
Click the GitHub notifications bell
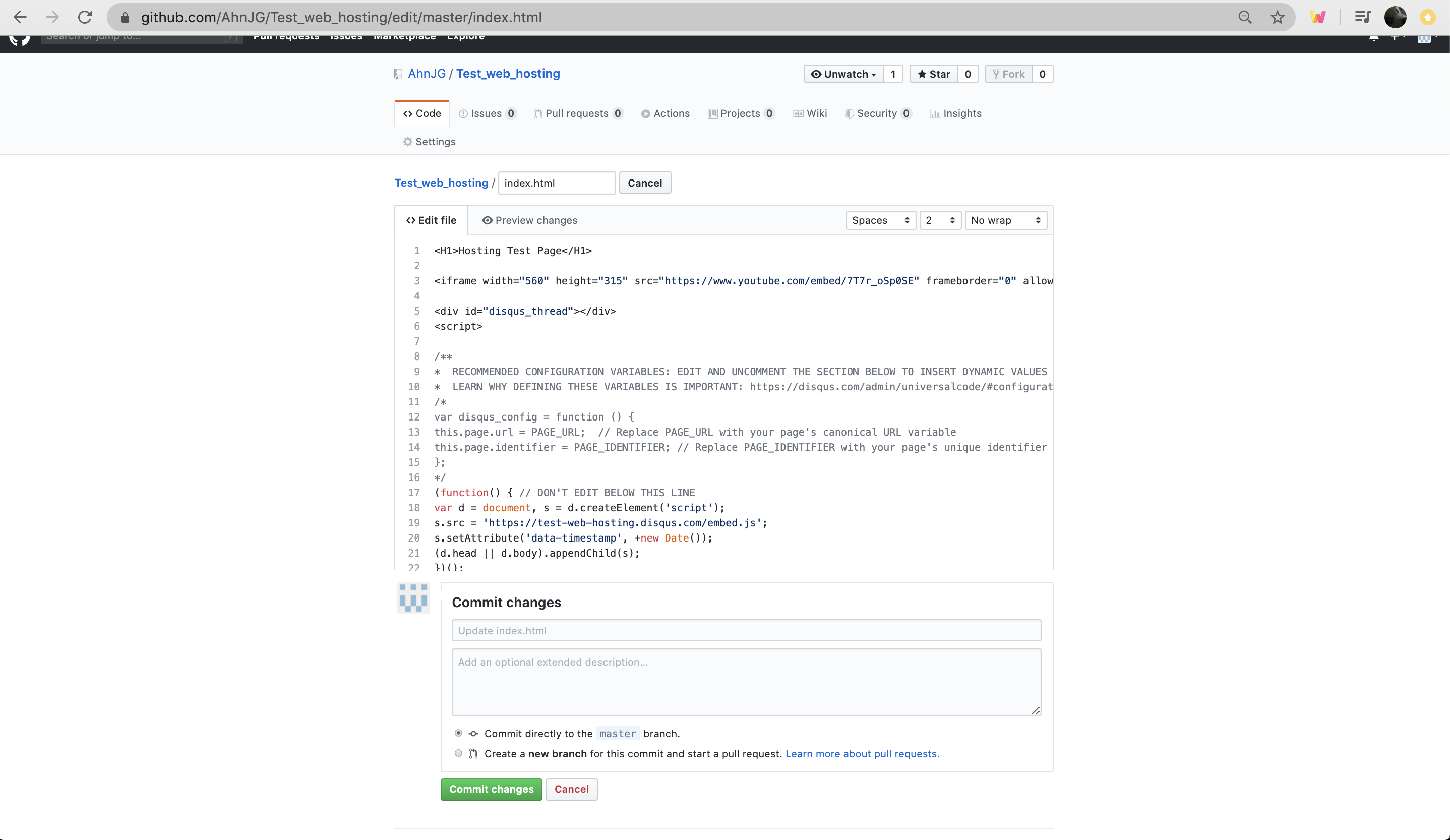tap(1373, 38)
